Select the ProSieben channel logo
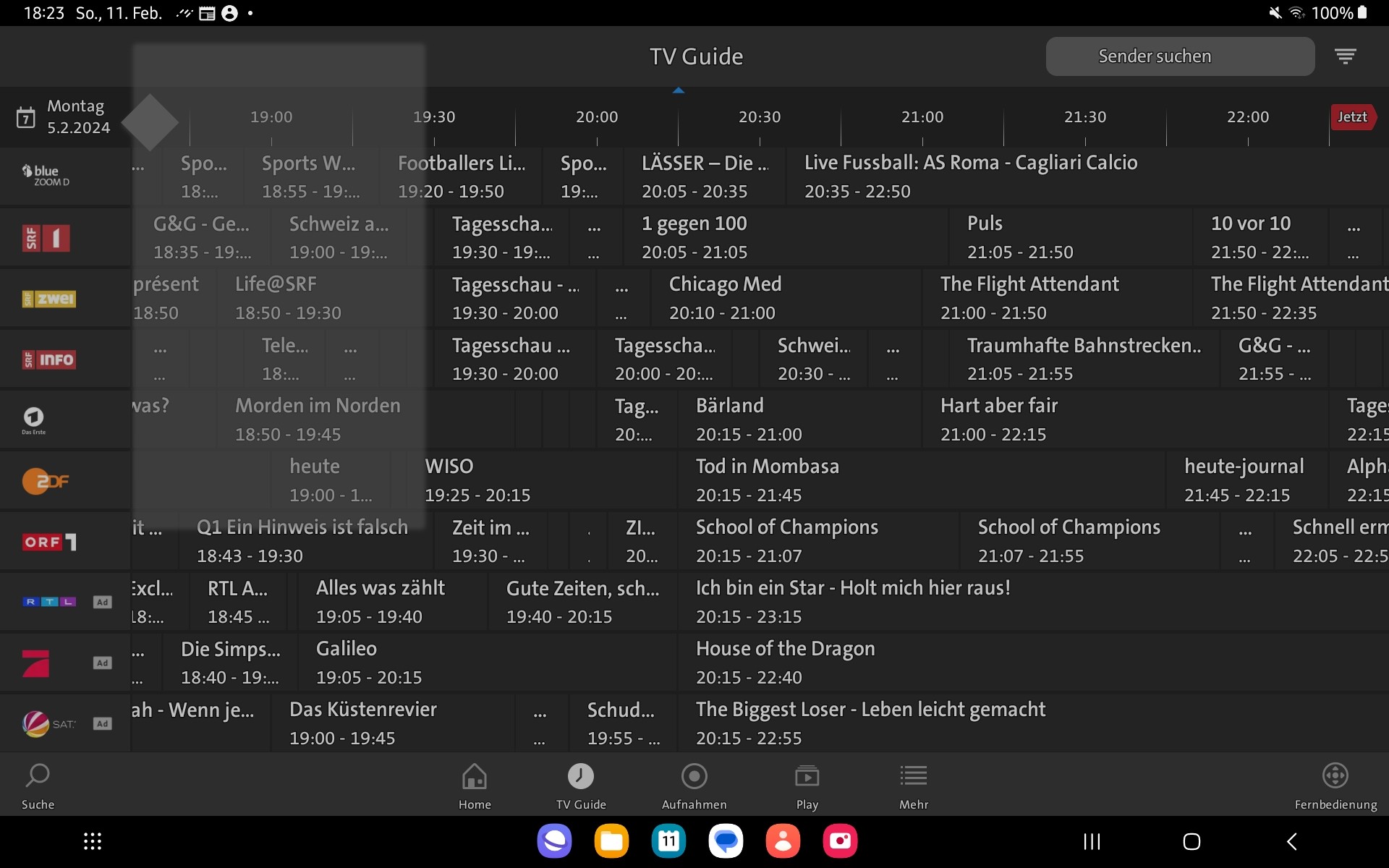Screen dimensions: 1389x868 click(36, 663)
